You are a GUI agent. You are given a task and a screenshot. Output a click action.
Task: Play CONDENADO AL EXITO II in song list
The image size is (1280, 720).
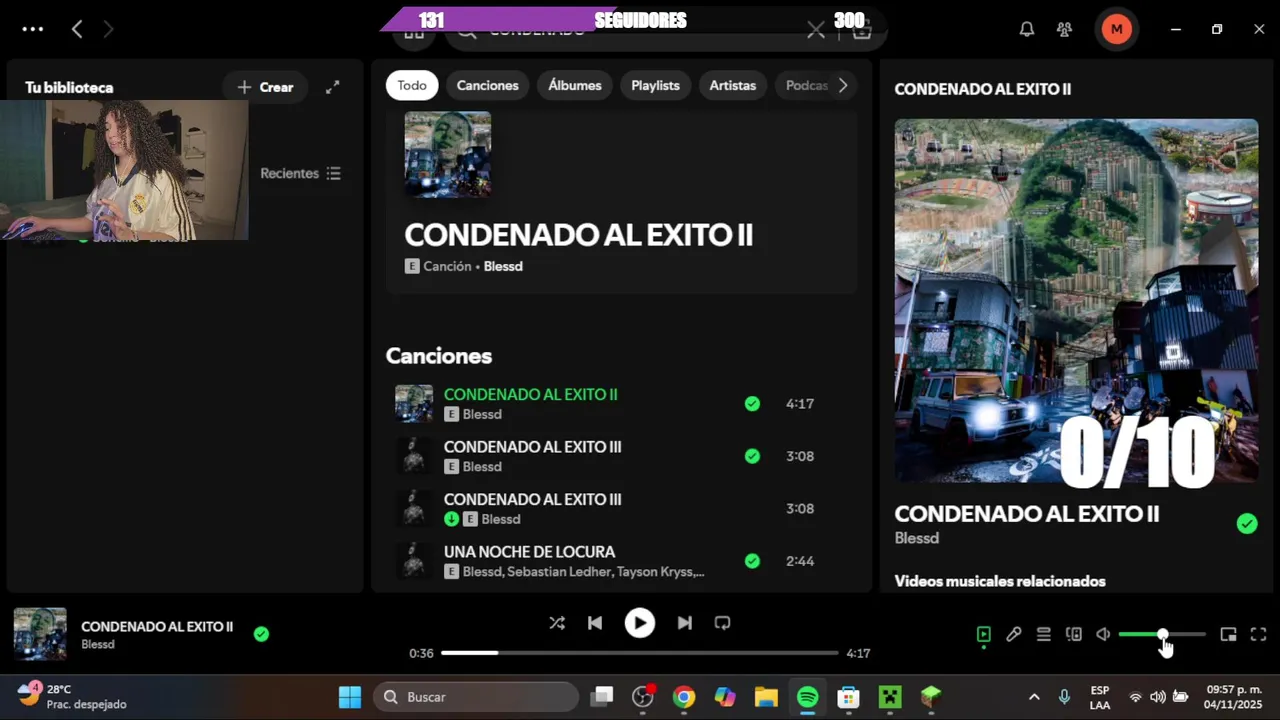coord(530,394)
